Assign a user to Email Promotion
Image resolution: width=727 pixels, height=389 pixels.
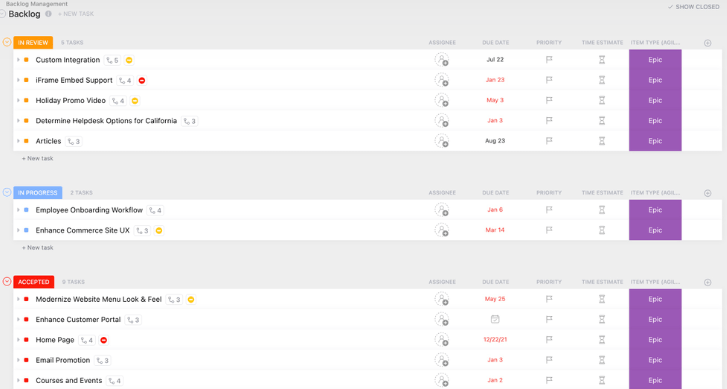click(x=442, y=360)
